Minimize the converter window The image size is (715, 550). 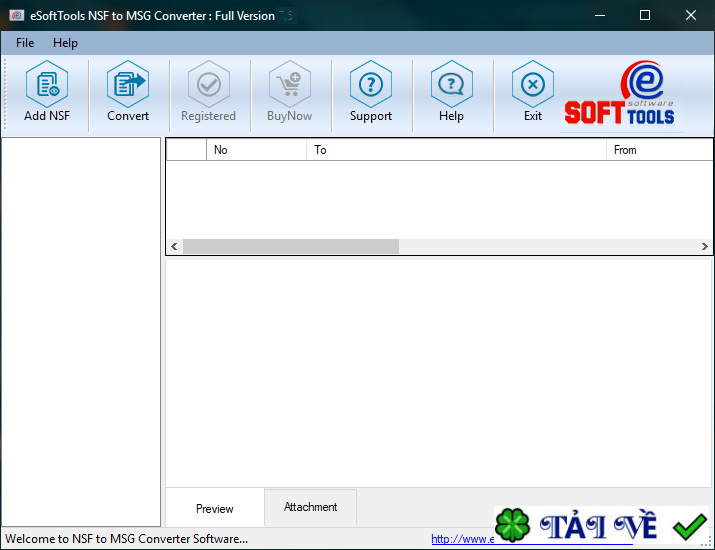600,16
